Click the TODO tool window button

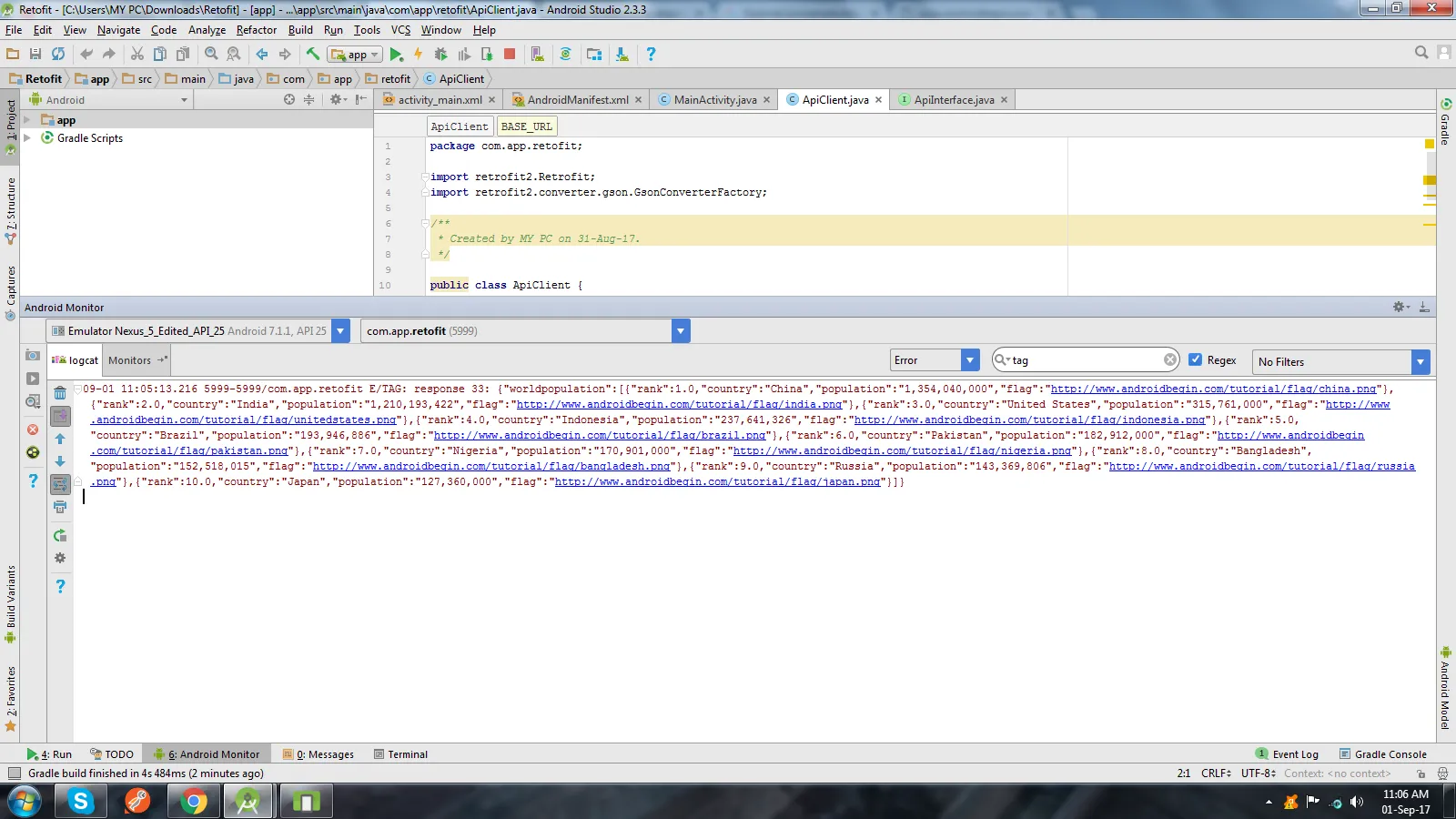(x=112, y=754)
